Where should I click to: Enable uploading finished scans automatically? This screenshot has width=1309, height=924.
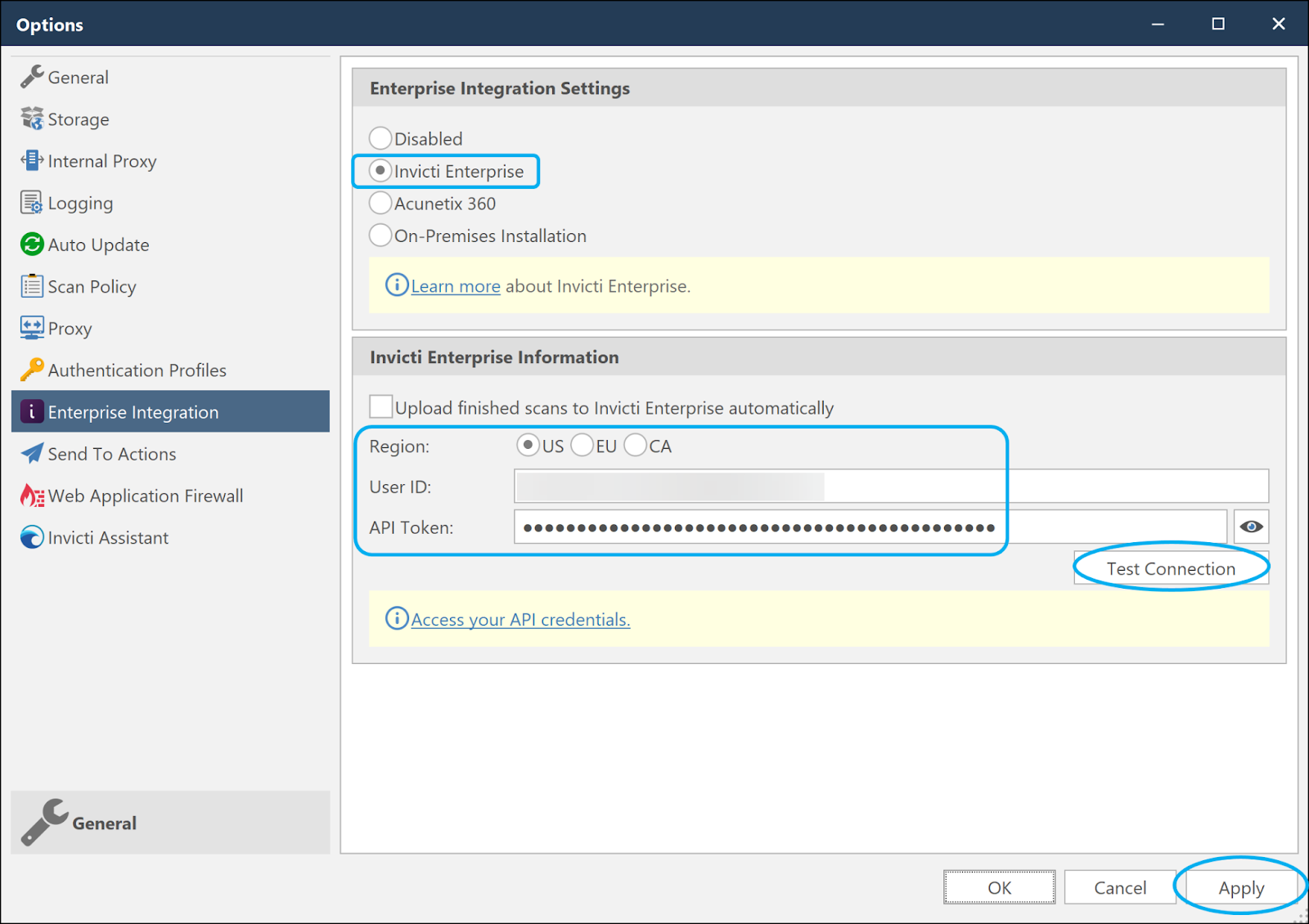pos(380,406)
